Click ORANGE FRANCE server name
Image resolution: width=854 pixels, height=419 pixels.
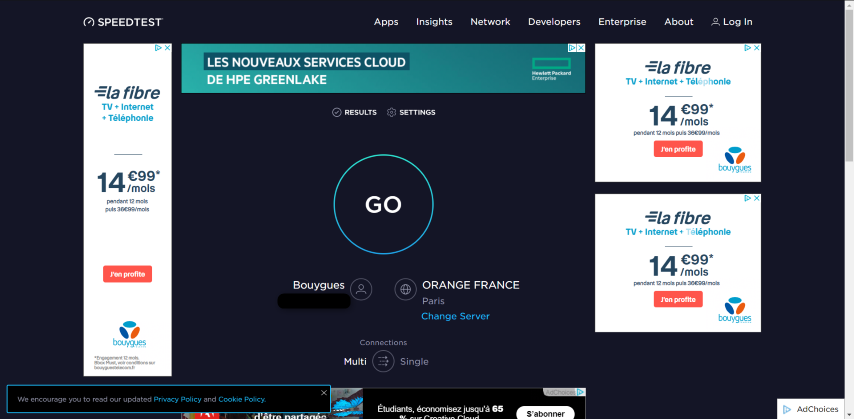tap(471, 285)
